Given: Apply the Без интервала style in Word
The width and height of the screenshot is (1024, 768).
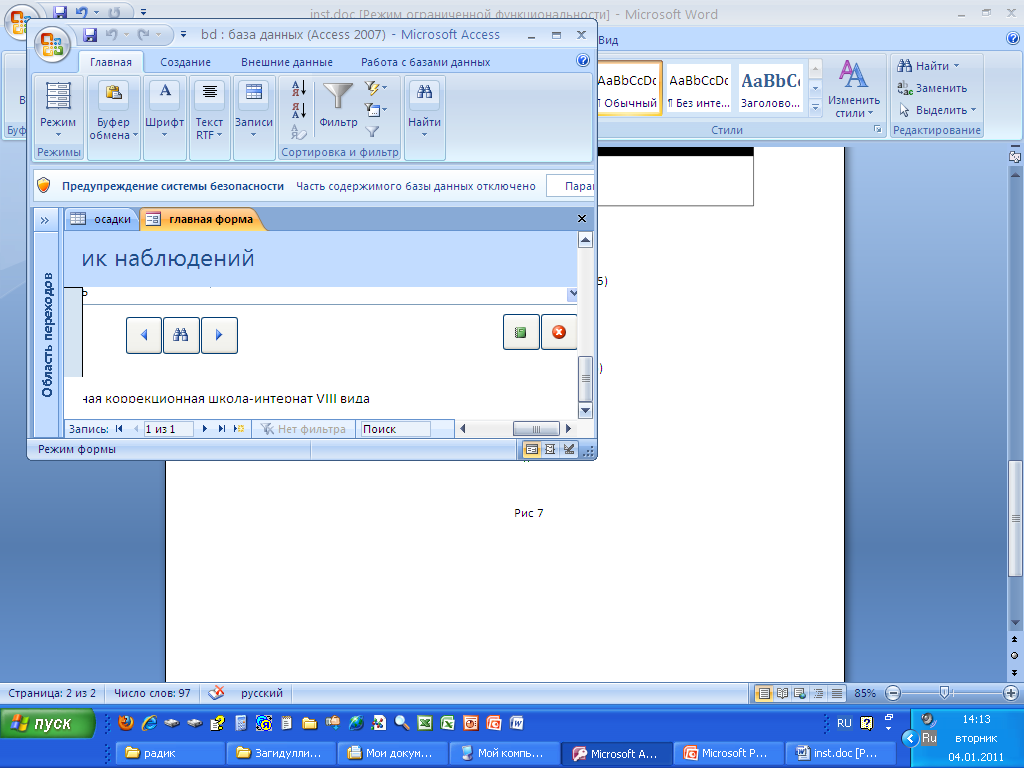Looking at the screenshot, I should pyautogui.click(x=699, y=89).
